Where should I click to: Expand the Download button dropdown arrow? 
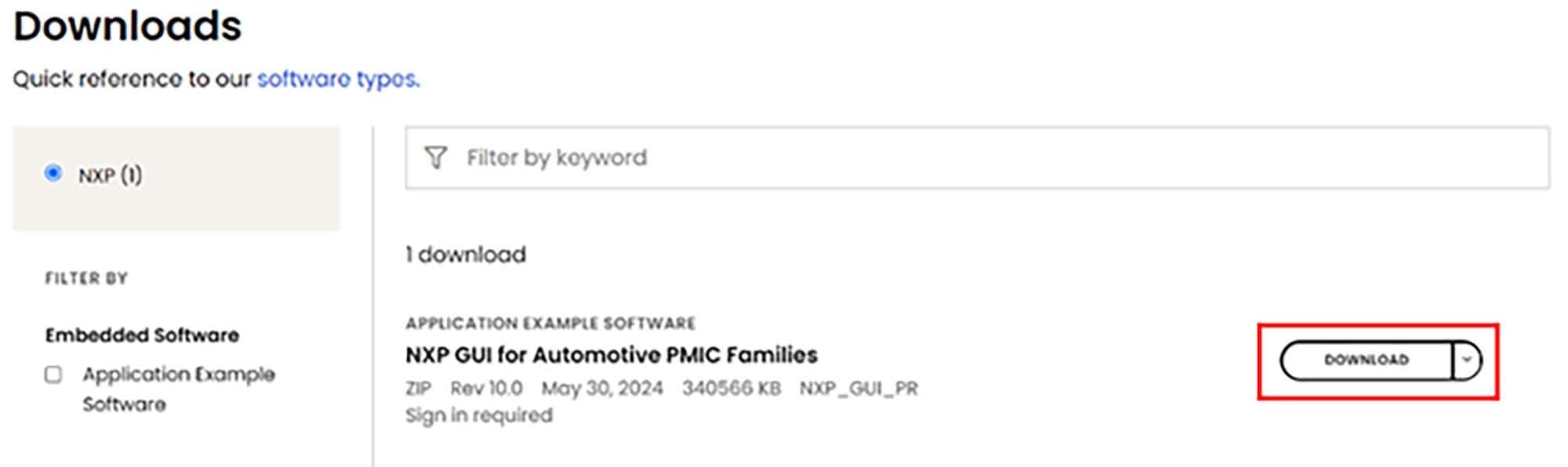pyautogui.click(x=1466, y=360)
